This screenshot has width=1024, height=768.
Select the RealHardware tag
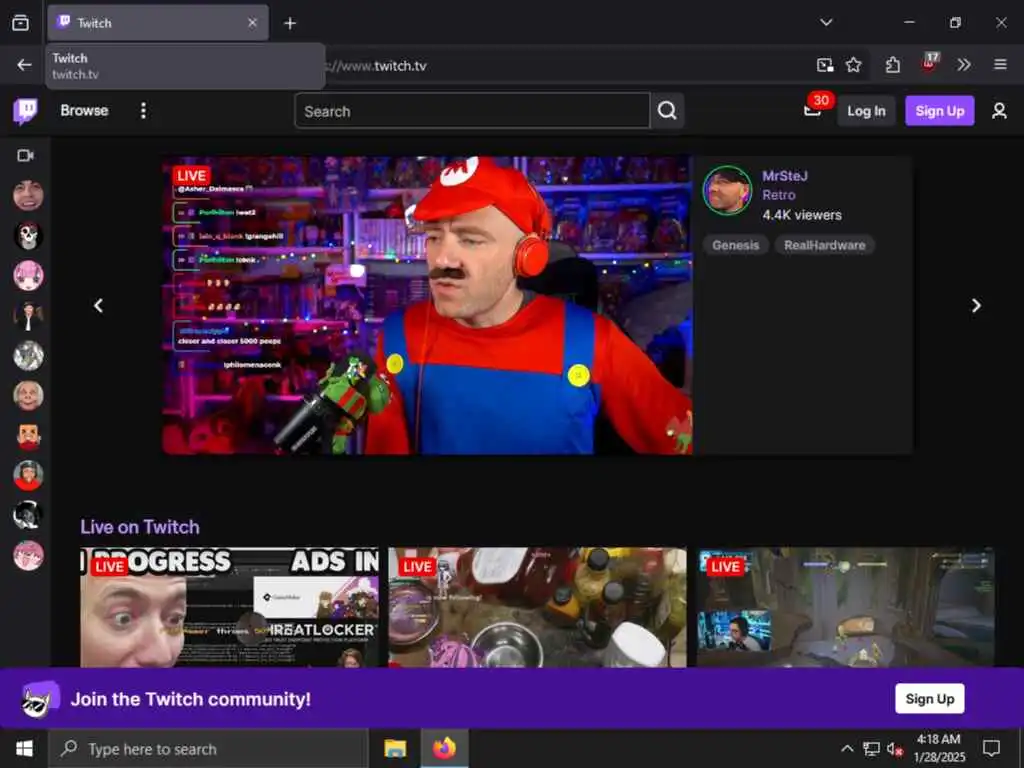pyautogui.click(x=824, y=246)
